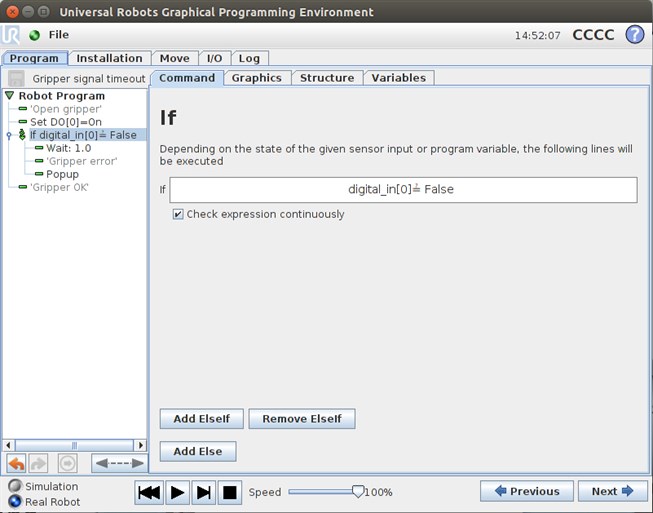
Task: Open the Structure tab
Action: (x=327, y=78)
